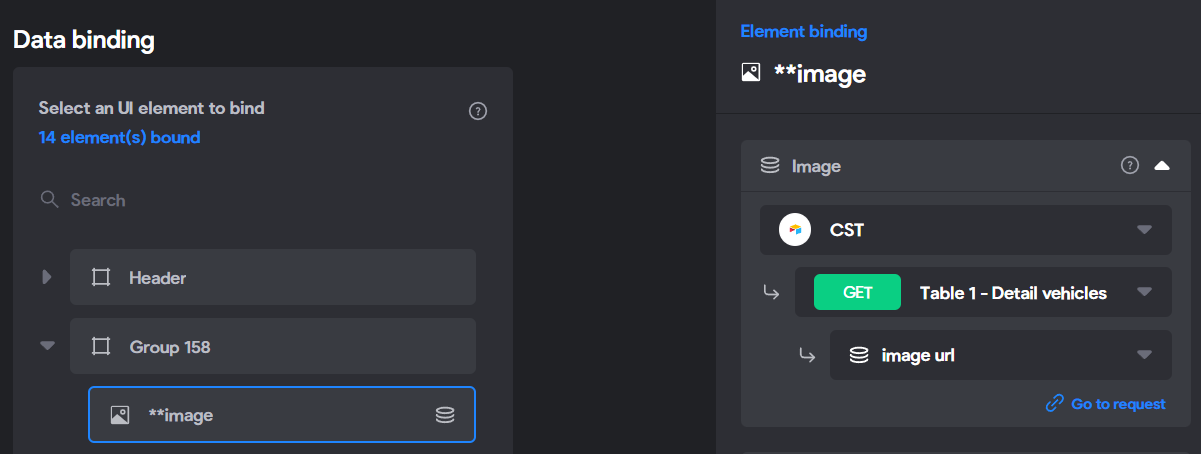
Task: Click the 14 element(s) bound link
Action: point(119,137)
